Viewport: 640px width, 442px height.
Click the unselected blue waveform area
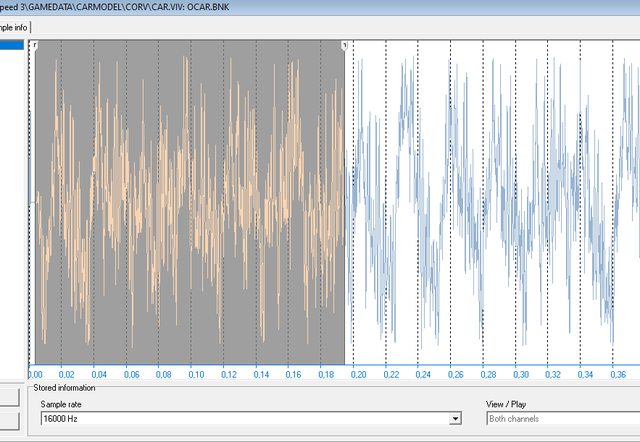pyautogui.click(x=492, y=202)
